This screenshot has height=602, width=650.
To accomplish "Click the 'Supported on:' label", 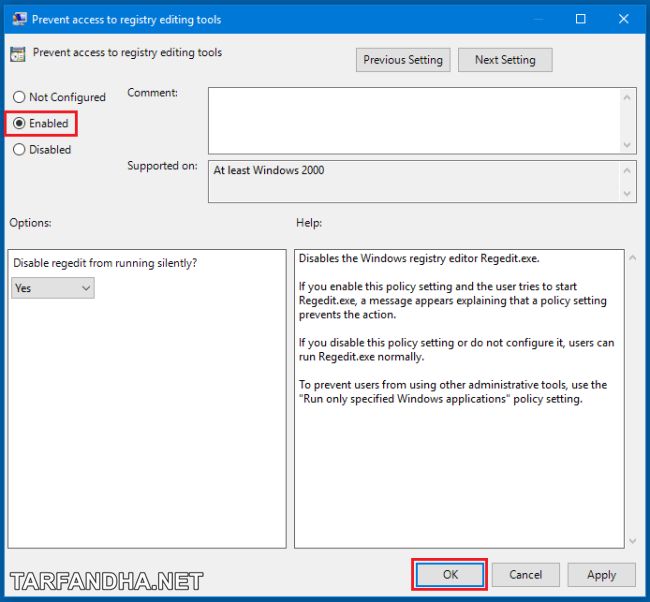I will pyautogui.click(x=162, y=166).
